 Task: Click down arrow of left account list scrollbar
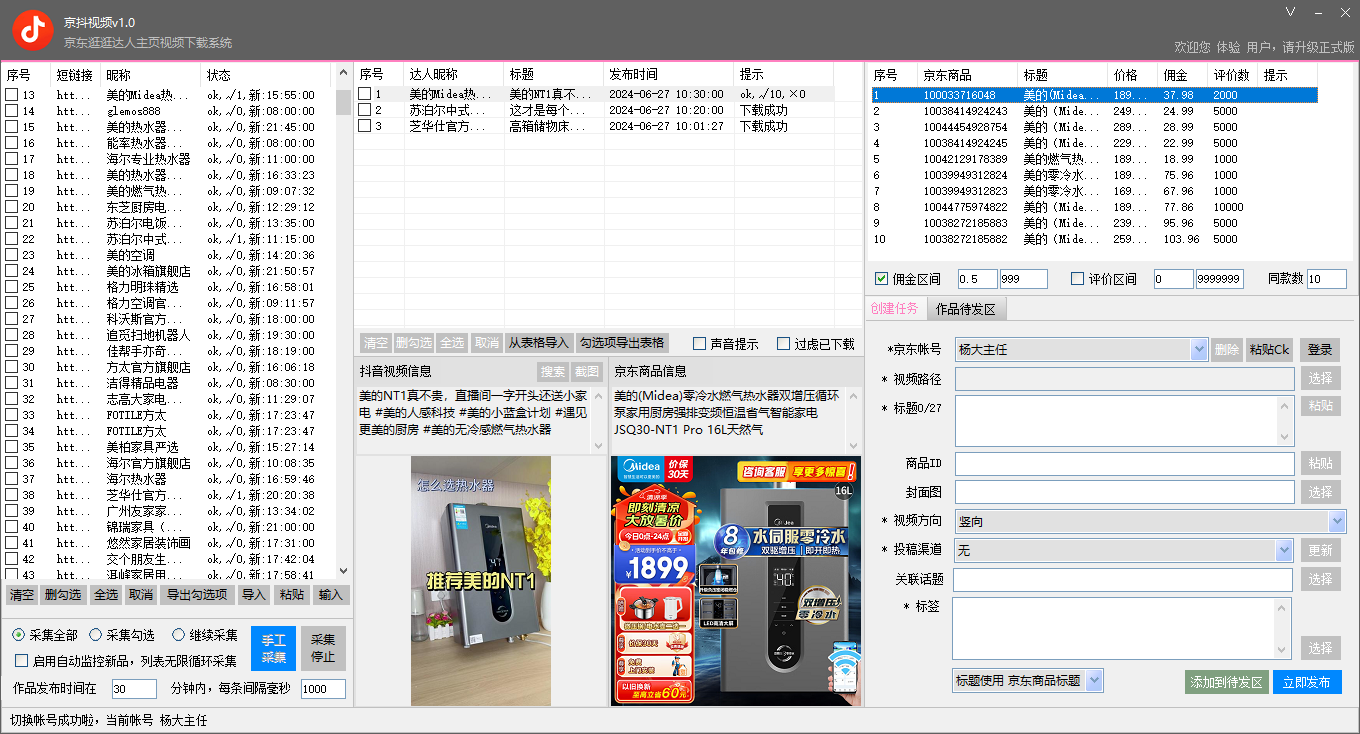pyautogui.click(x=343, y=569)
